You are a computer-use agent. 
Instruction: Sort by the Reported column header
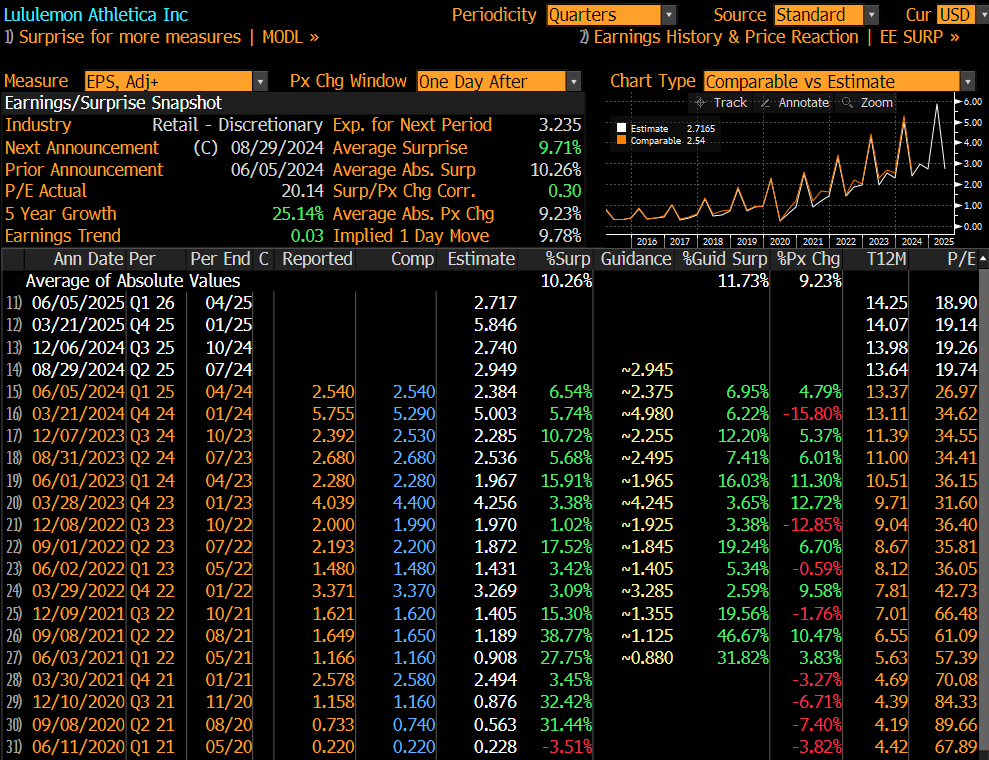click(317, 259)
